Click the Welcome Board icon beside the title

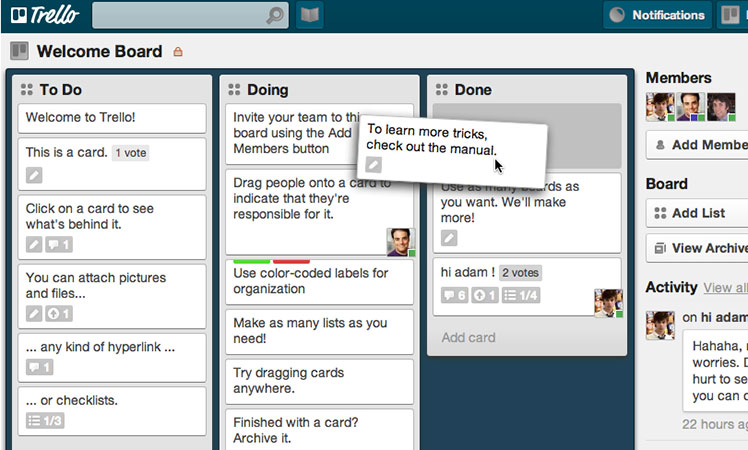pos(20,51)
